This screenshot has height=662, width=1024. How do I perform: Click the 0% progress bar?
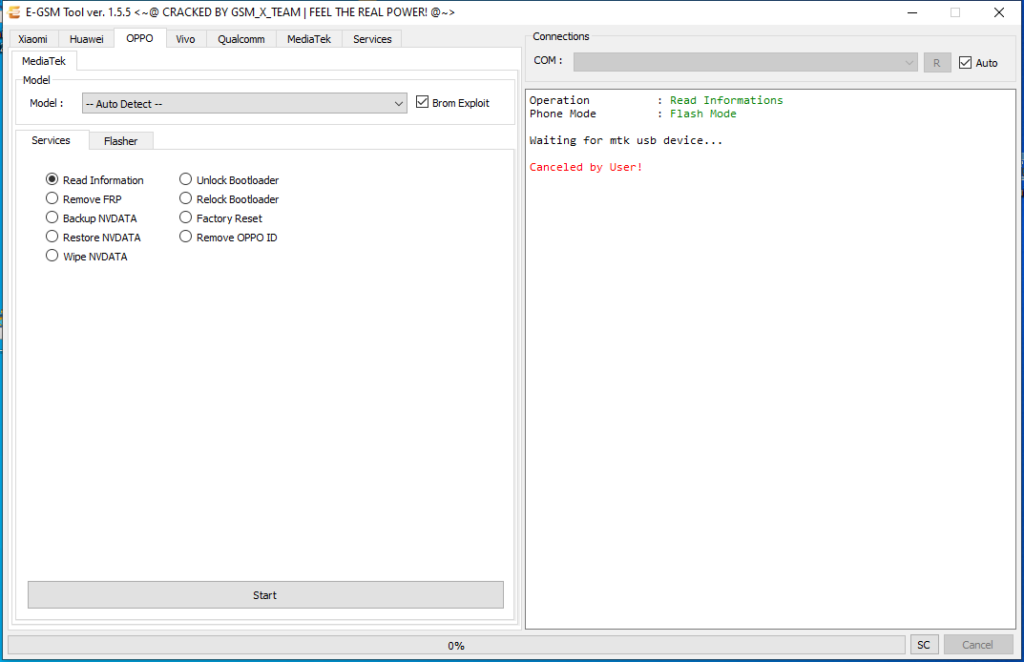click(x=456, y=645)
